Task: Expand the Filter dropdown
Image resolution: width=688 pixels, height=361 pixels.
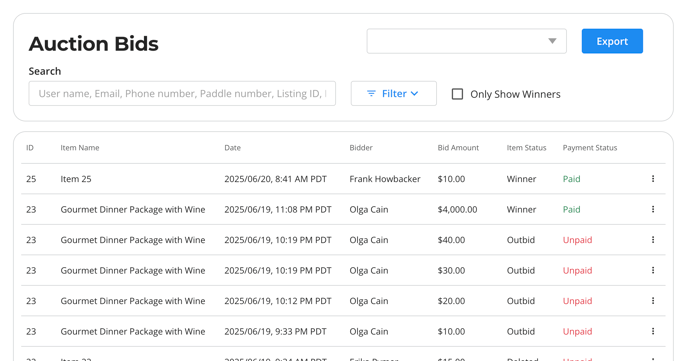Action: click(x=394, y=93)
